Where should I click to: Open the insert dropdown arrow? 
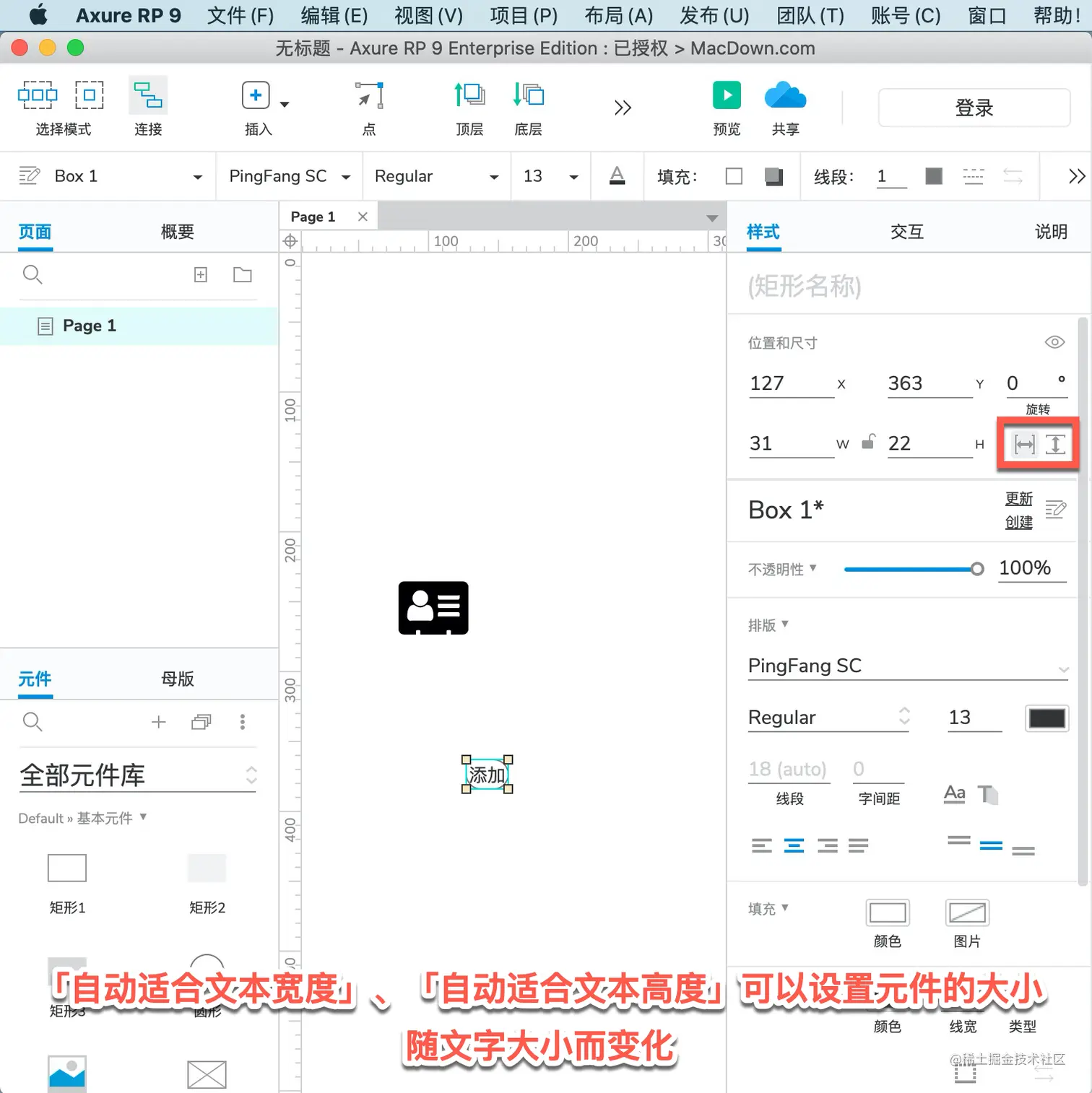pyautogui.click(x=285, y=105)
